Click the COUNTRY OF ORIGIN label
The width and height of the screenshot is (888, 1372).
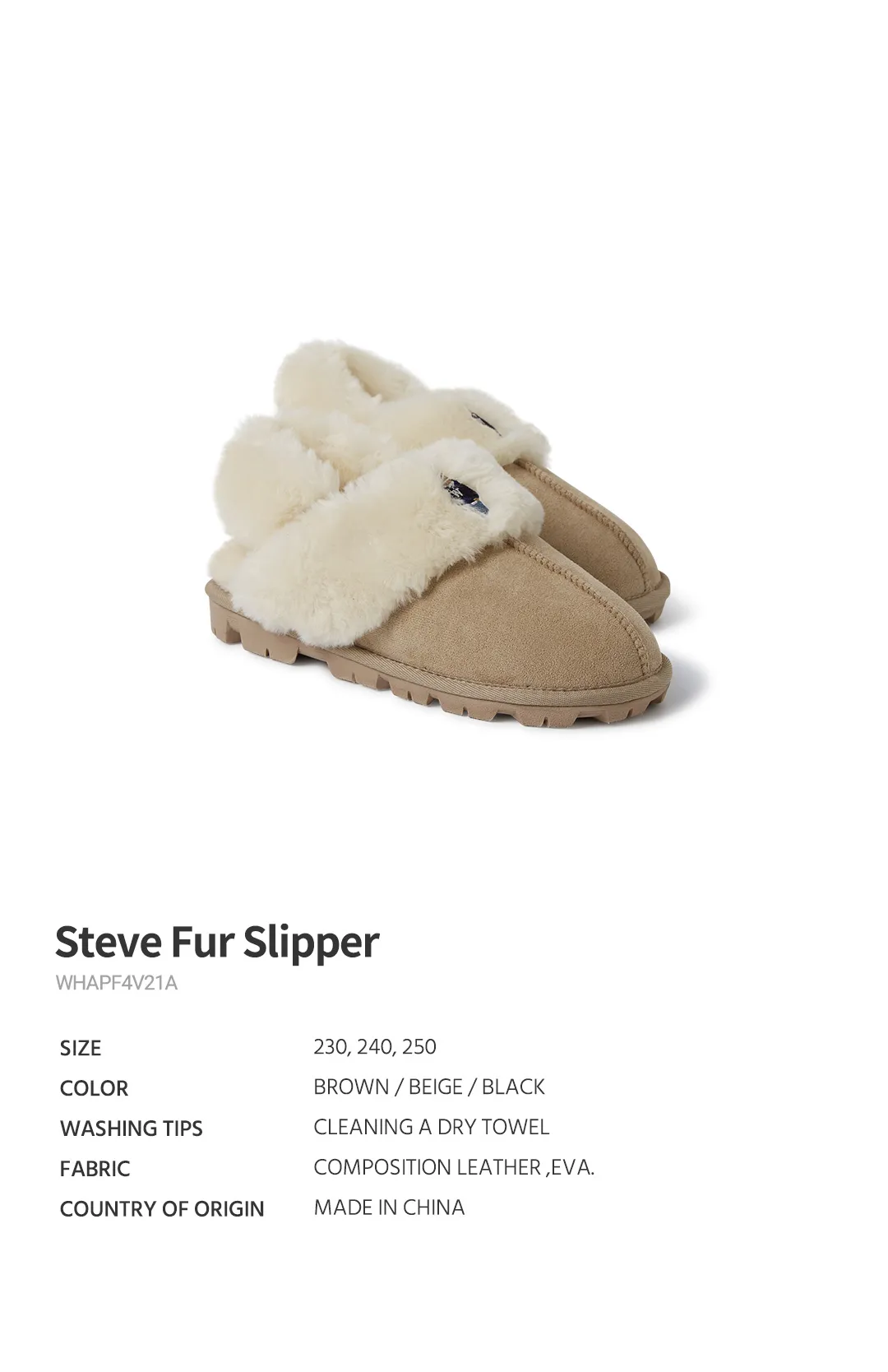162,1209
